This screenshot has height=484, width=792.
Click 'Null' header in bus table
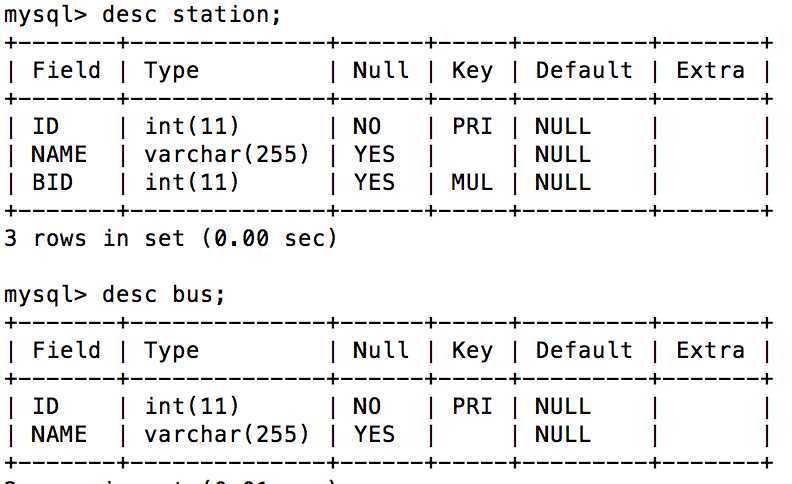(380, 350)
